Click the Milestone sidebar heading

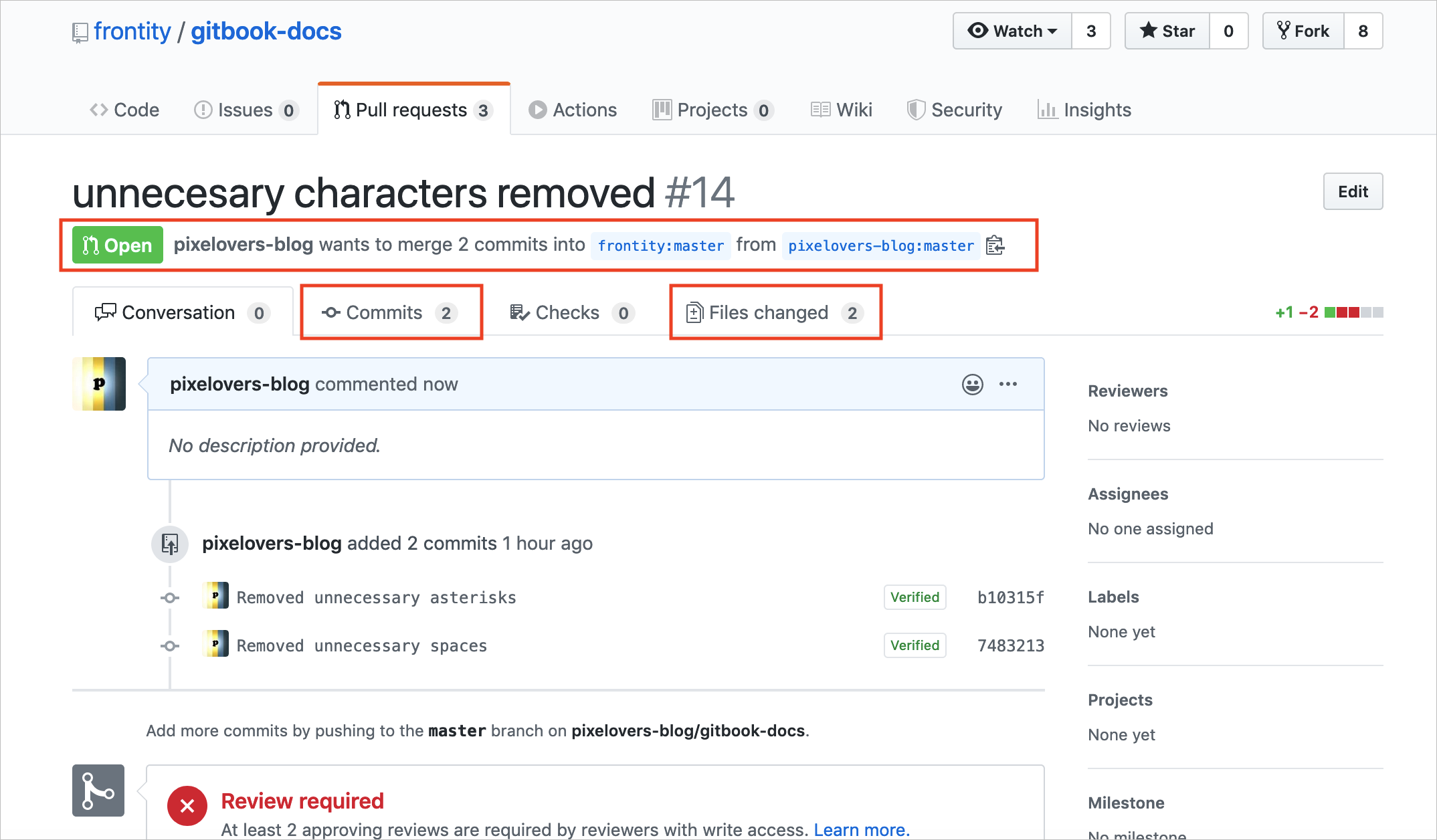tap(1126, 803)
